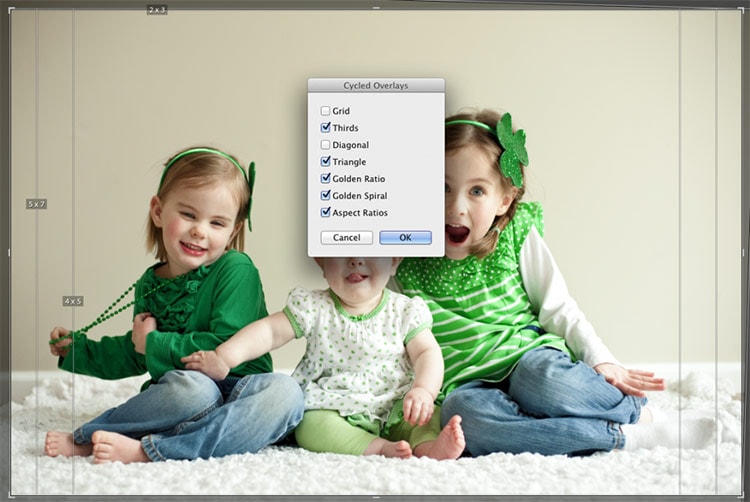Select the 4 x 5 aspect ratio label
This screenshot has width=750, height=502.
[73, 301]
